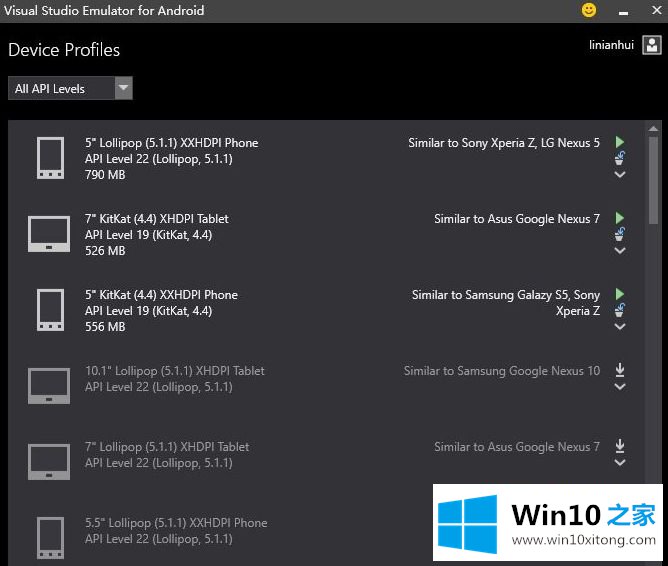
Task: Reset the 5" KitKat XXHDPI Phone image
Action: point(620,310)
